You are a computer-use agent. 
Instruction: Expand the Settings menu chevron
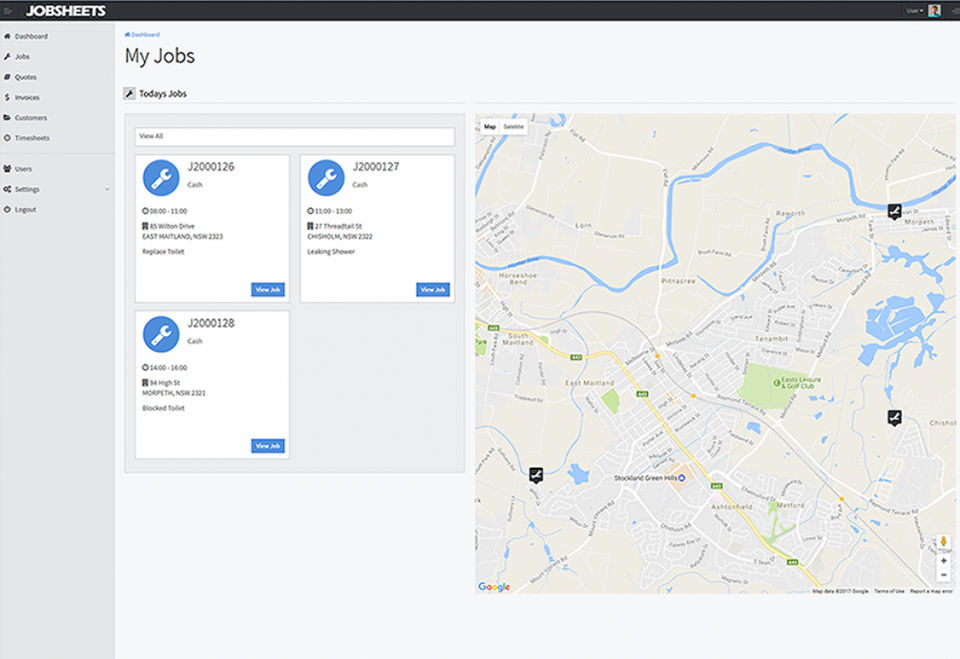coord(107,189)
